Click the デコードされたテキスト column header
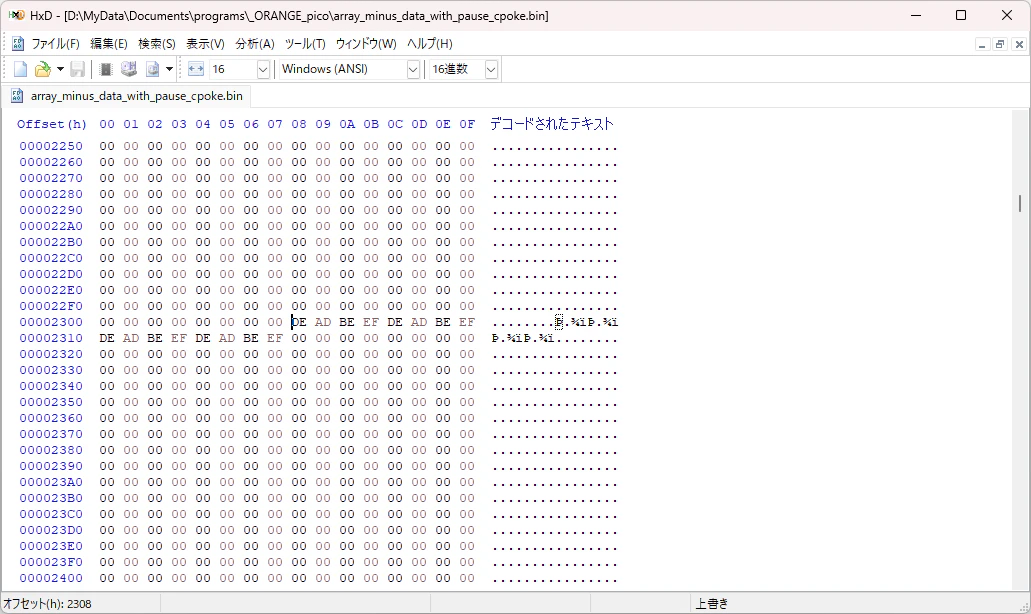 (552, 124)
